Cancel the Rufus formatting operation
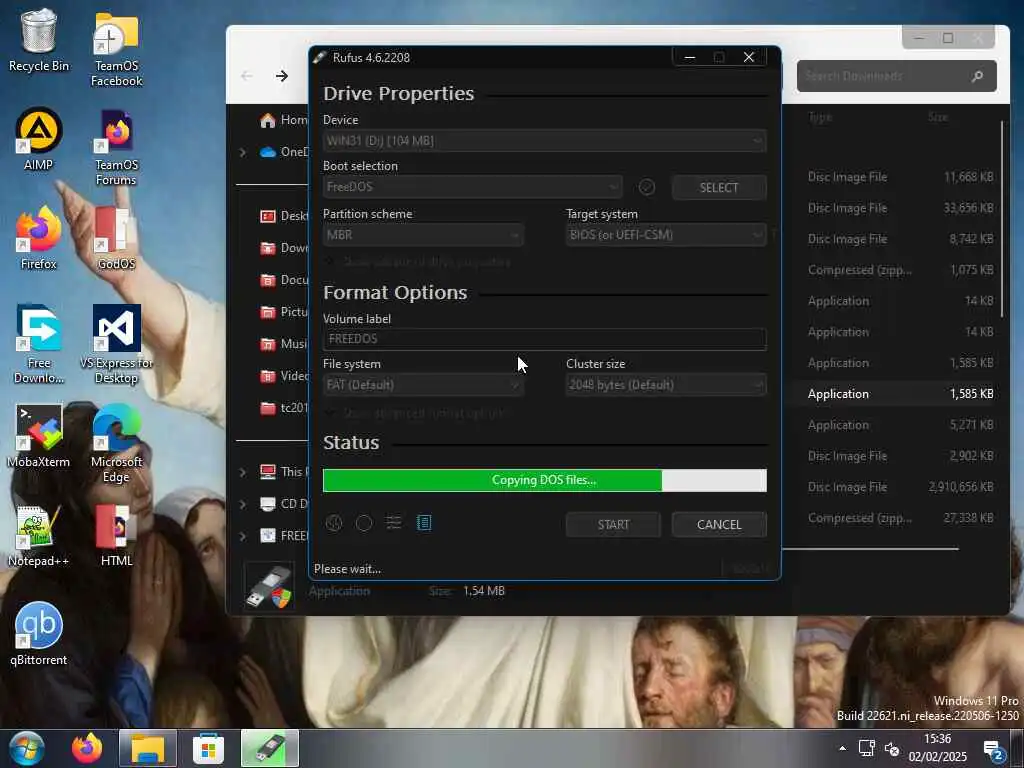The width and height of the screenshot is (1024, 768). [x=719, y=524]
